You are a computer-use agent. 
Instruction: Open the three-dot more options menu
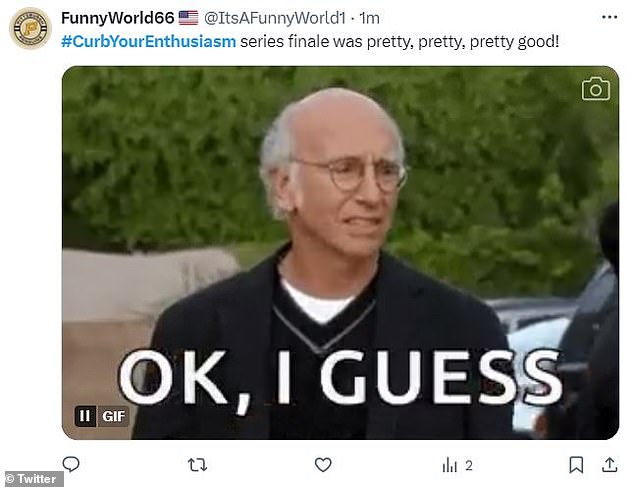click(x=609, y=17)
